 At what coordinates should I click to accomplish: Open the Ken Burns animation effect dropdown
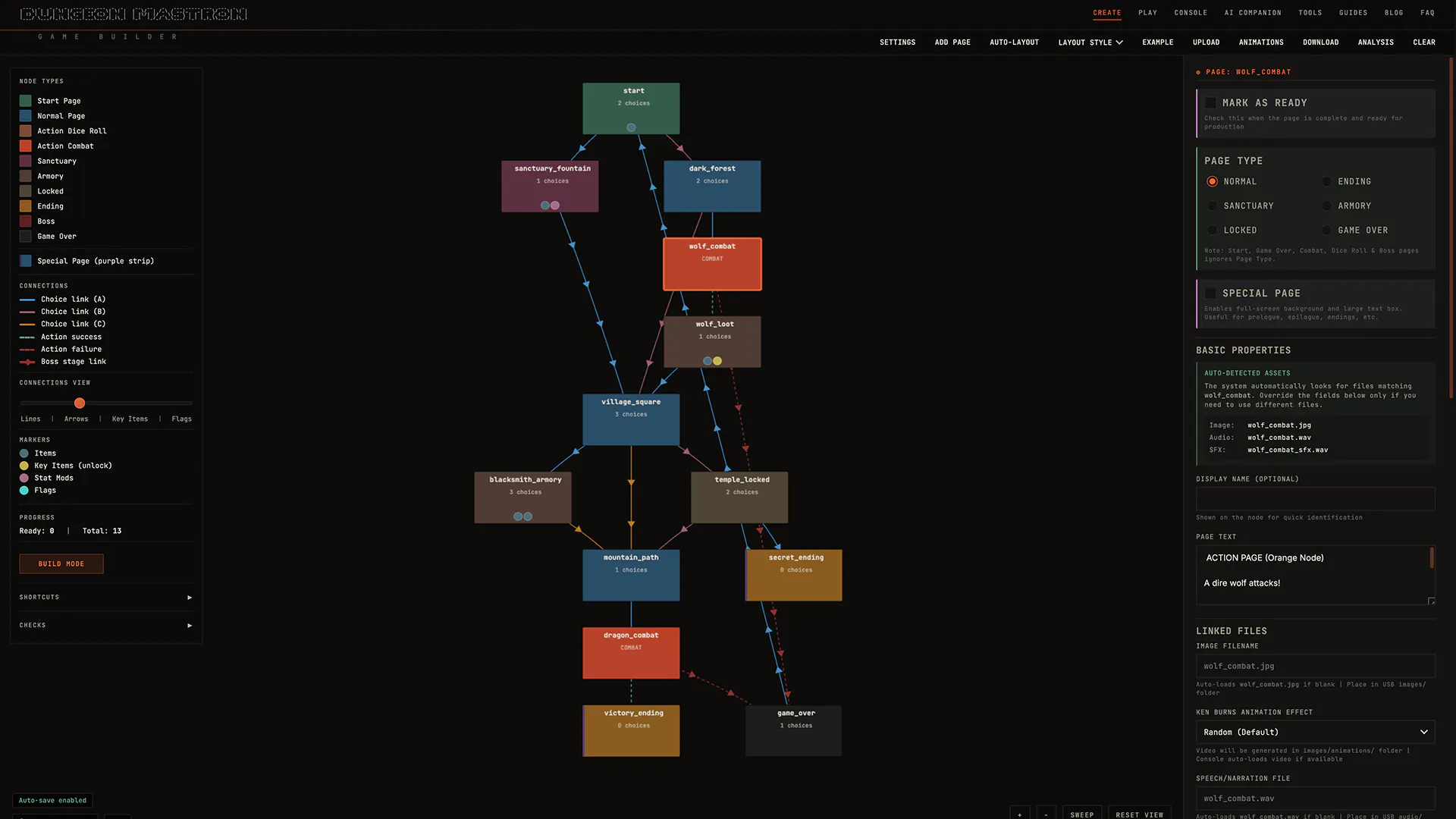point(1315,732)
